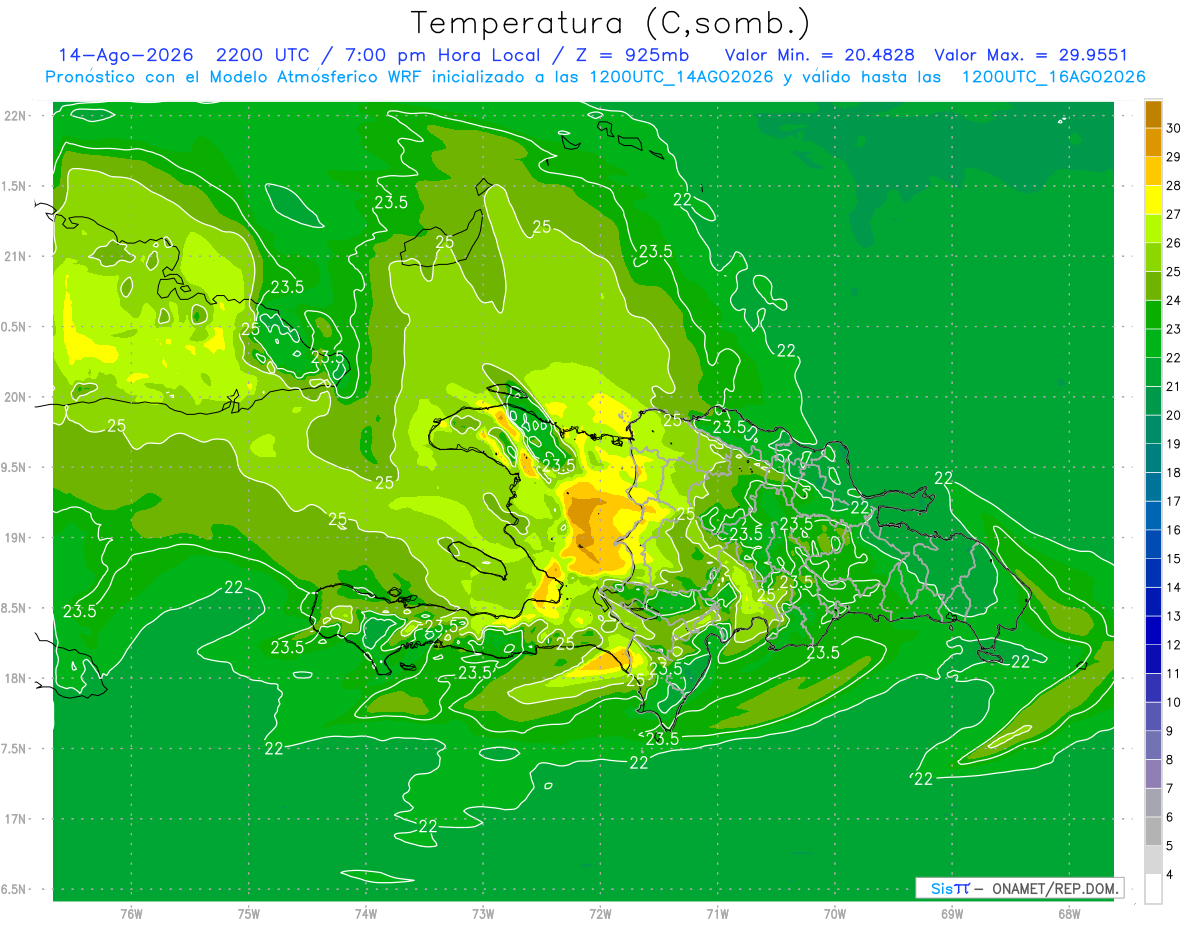The image size is (1200, 927).
Task: Click the colorbar scale value "27"
Action: click(x=1174, y=214)
